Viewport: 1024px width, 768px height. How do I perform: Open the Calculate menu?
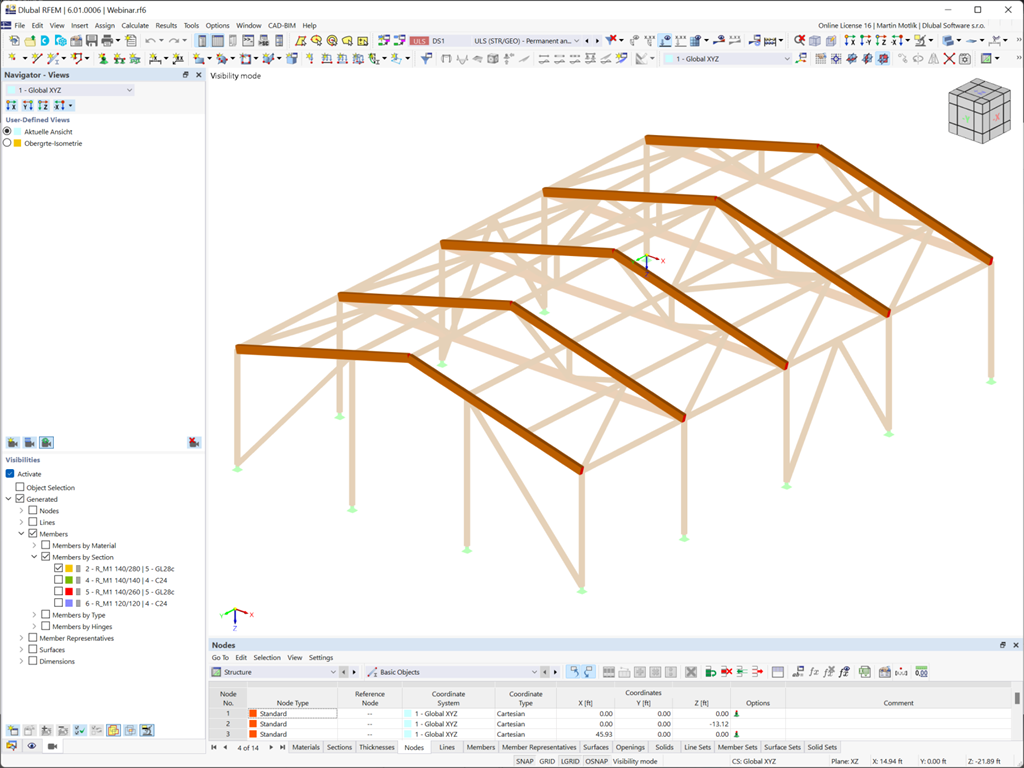pos(135,25)
